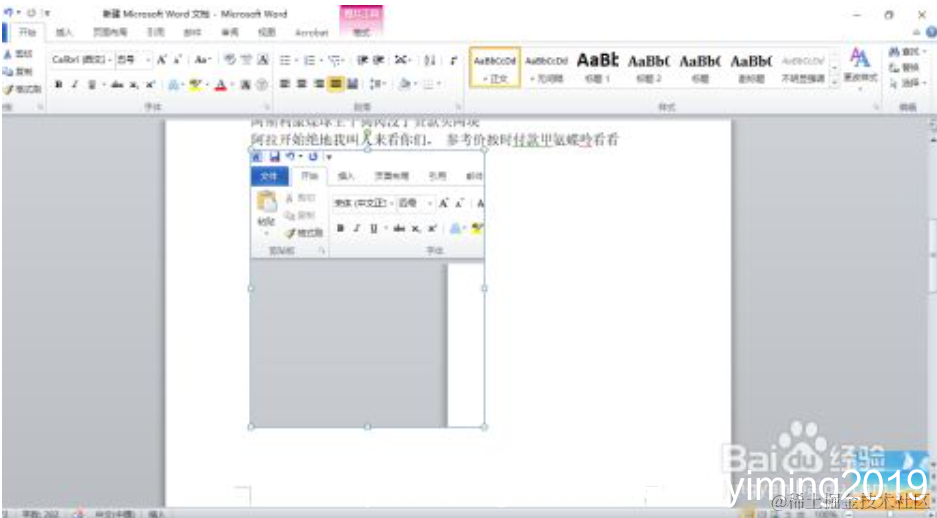Viewport: 937px width, 518px height.
Task: Toggle Show/Hide paragraph marks
Action: [454, 60]
